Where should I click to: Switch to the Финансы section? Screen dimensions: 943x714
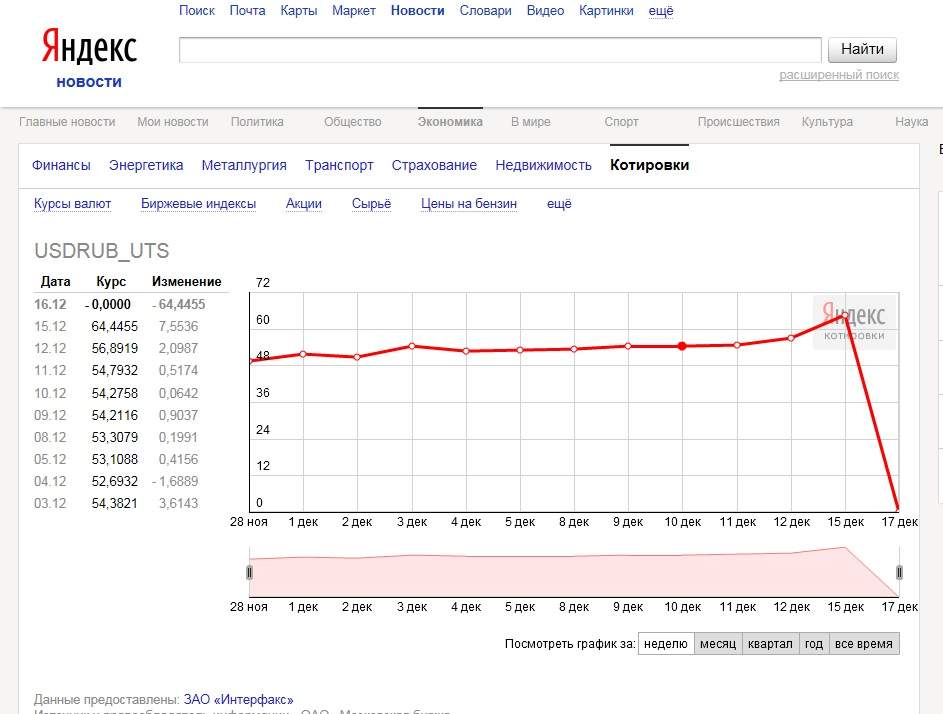point(61,165)
